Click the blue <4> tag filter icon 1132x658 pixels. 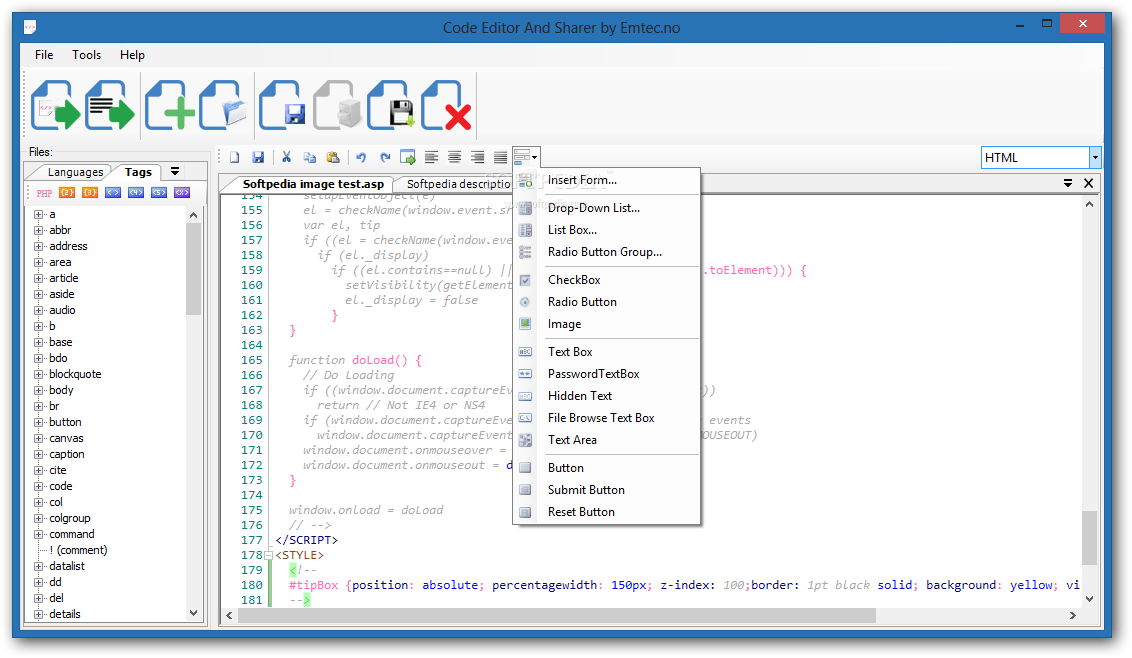point(136,193)
